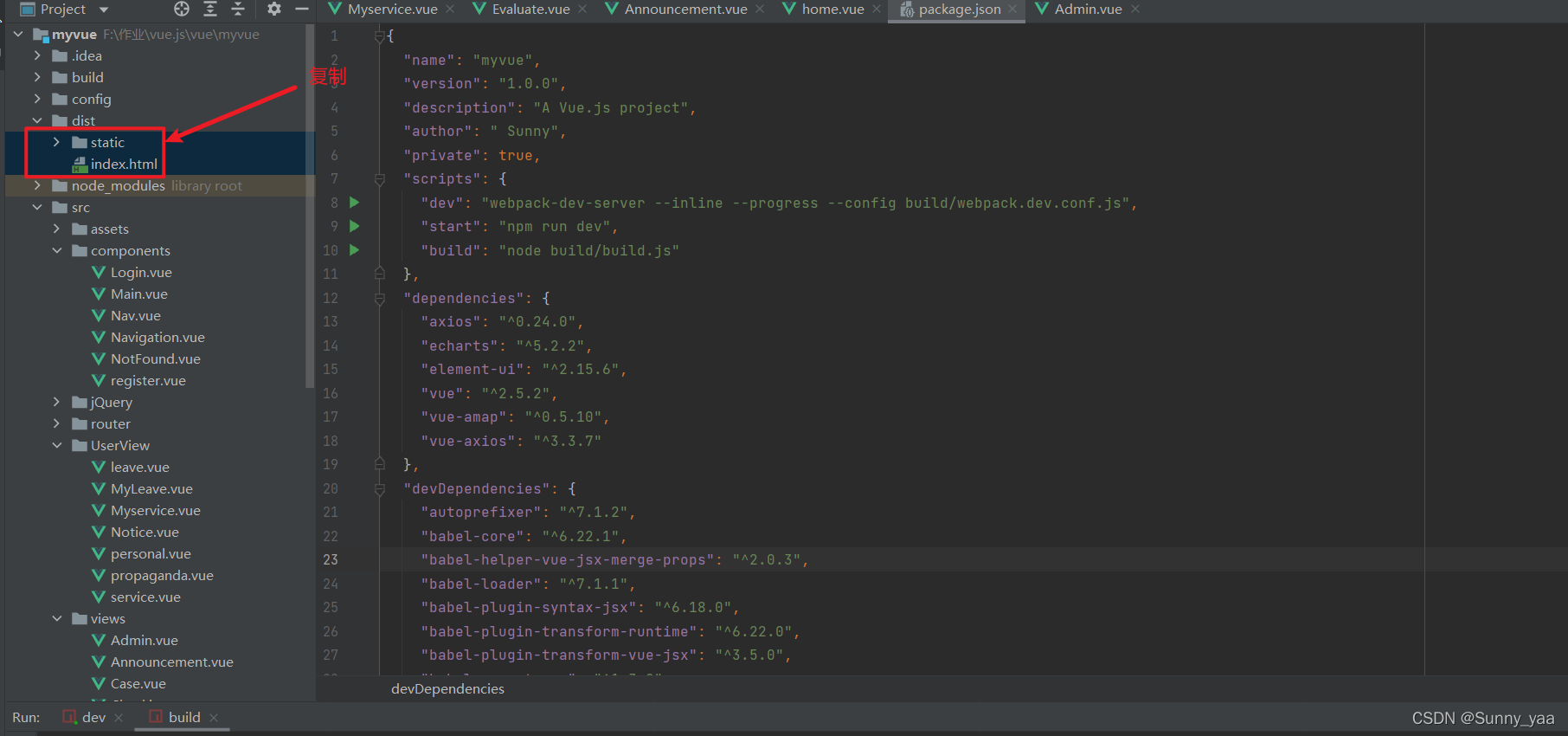Expand the .idea folder
Viewport: 1568px width, 736px height.
coord(37,55)
